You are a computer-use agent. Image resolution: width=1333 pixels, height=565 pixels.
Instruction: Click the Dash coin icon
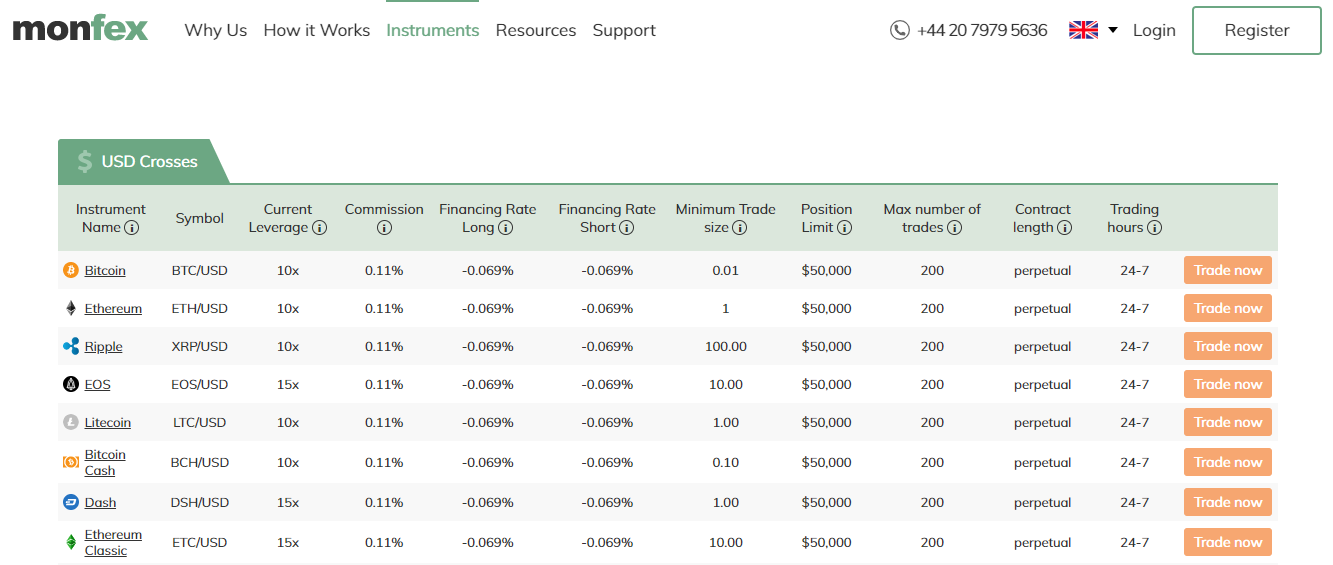coord(71,502)
